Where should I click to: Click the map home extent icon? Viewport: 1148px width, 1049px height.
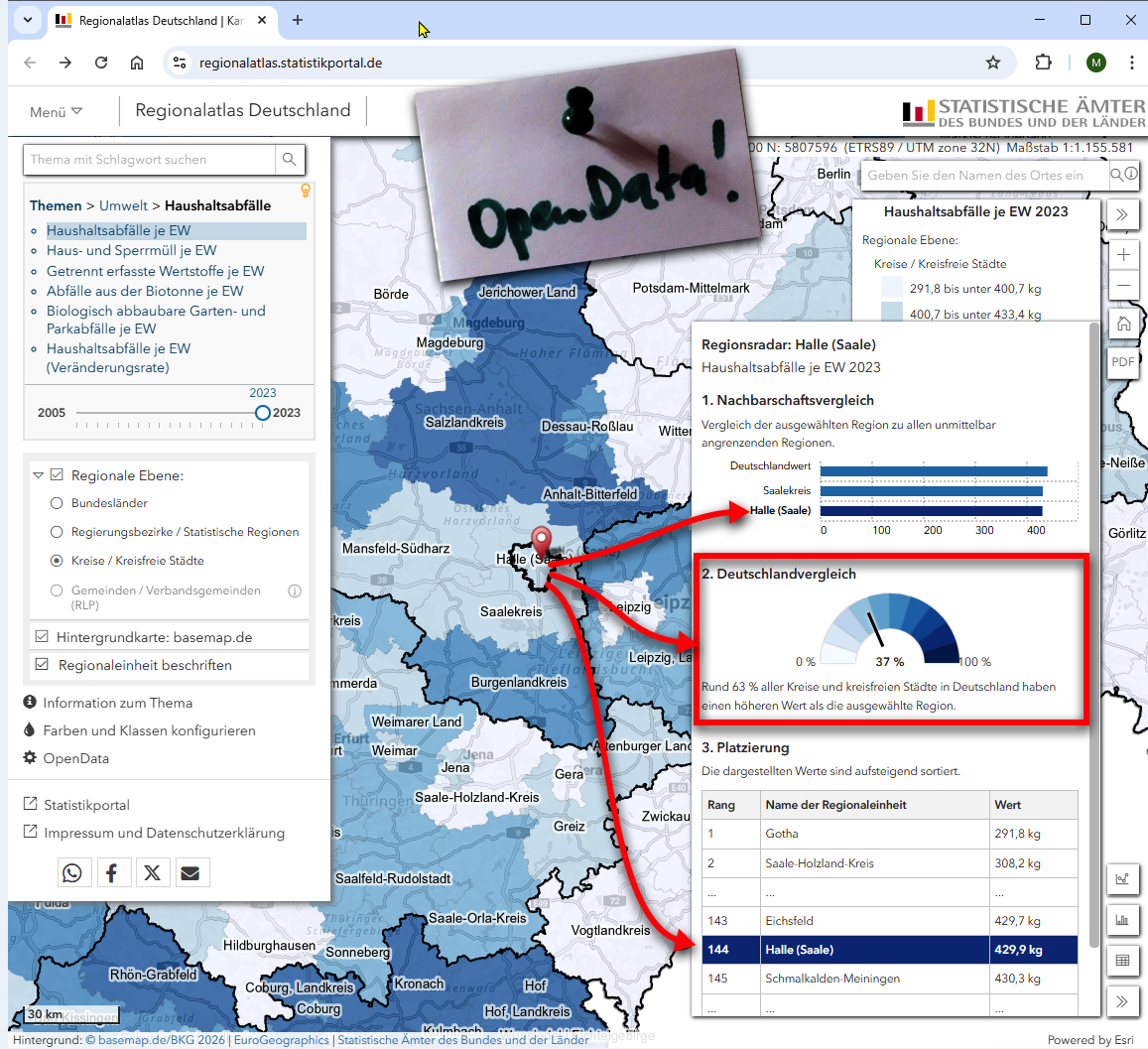pyautogui.click(x=1123, y=324)
